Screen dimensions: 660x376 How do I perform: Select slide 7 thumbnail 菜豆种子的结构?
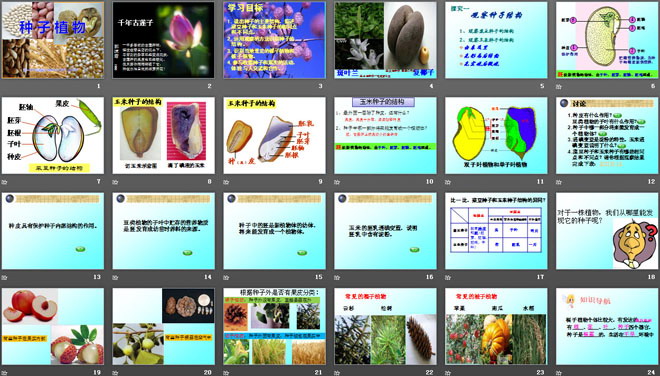[53, 136]
